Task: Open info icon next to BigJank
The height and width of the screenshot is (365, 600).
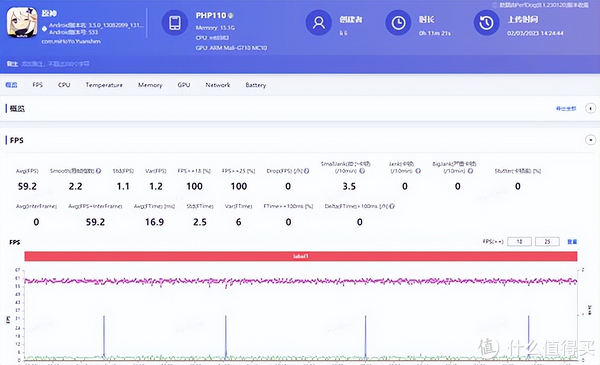Action: point(470,171)
